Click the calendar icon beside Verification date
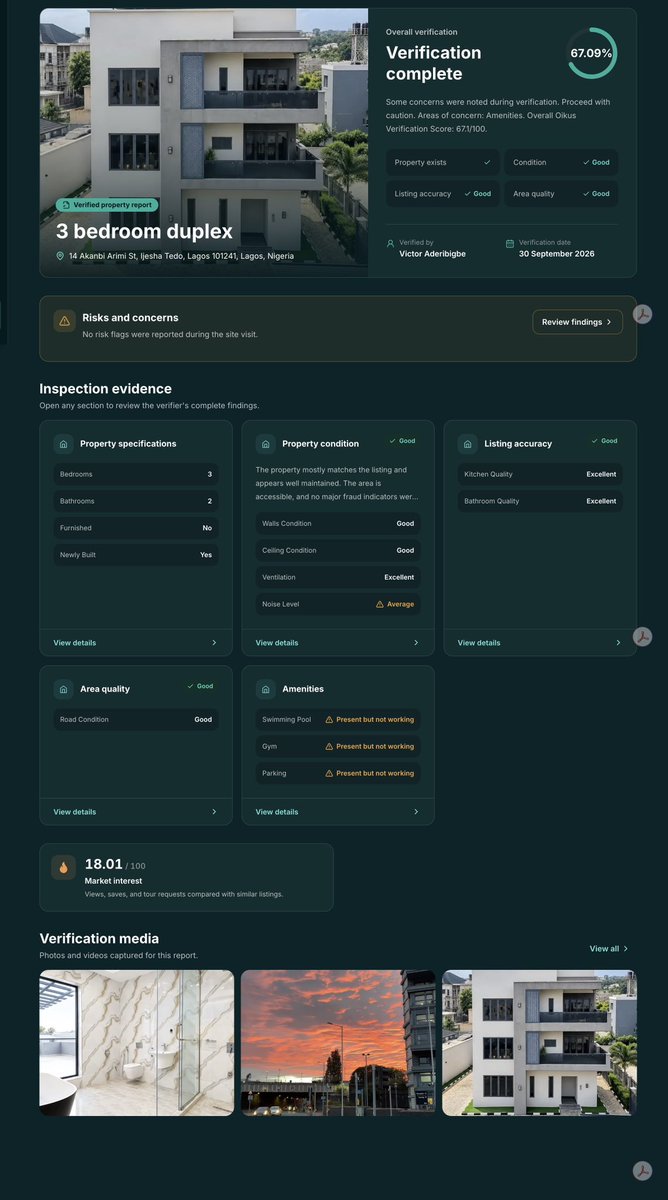The height and width of the screenshot is (1200, 668). 510,243
